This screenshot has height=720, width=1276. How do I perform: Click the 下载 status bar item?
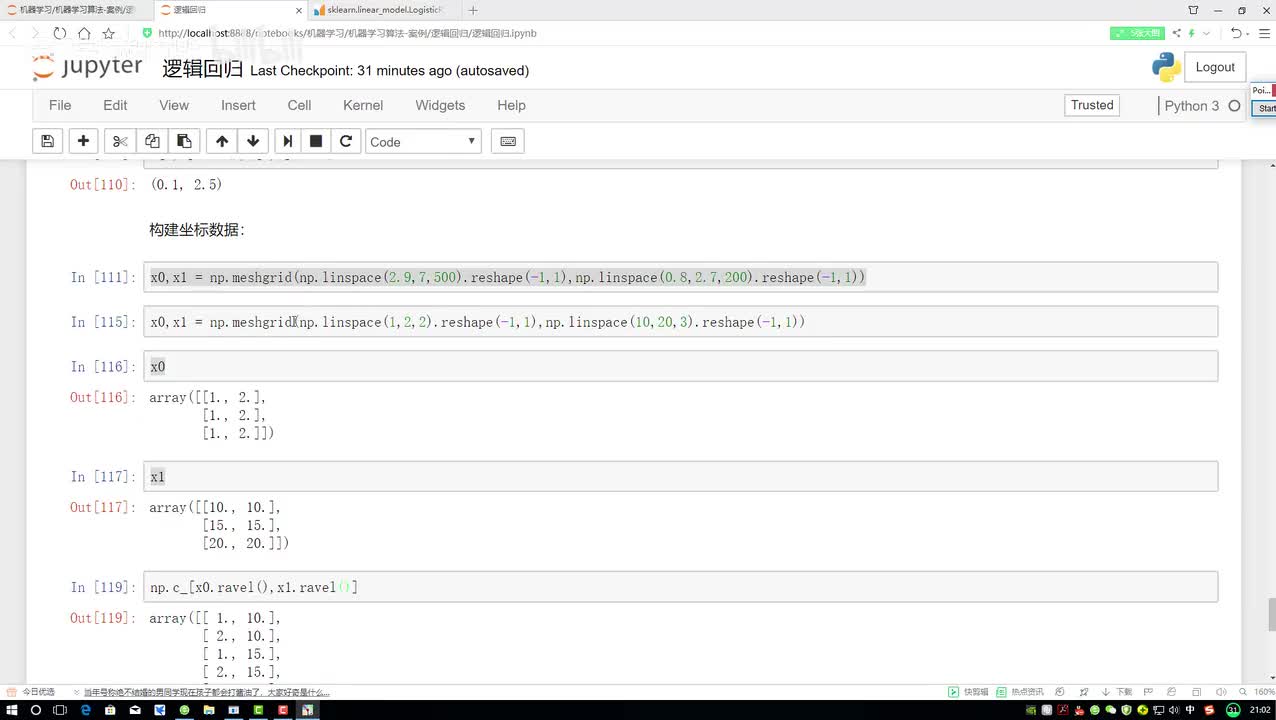[1118, 692]
